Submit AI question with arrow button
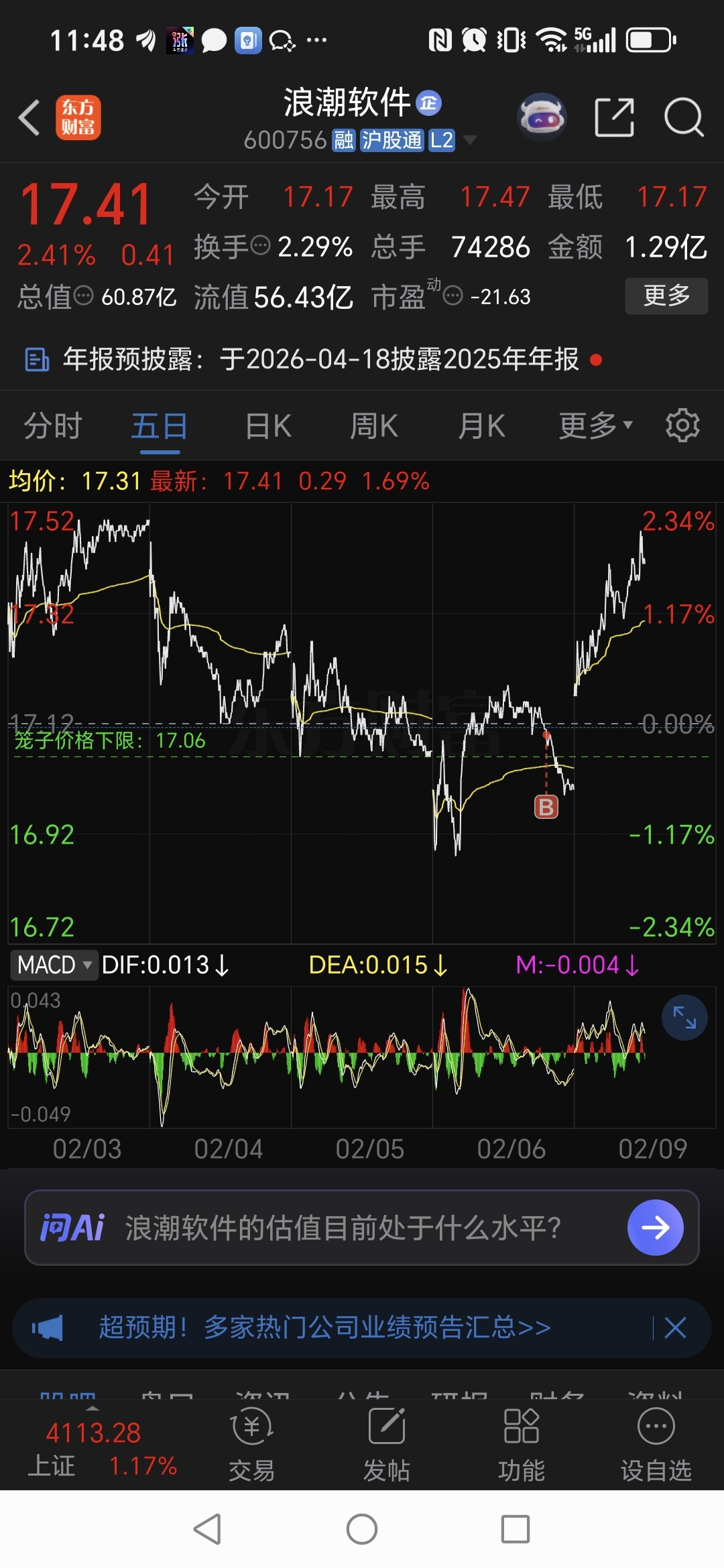 tap(655, 1228)
